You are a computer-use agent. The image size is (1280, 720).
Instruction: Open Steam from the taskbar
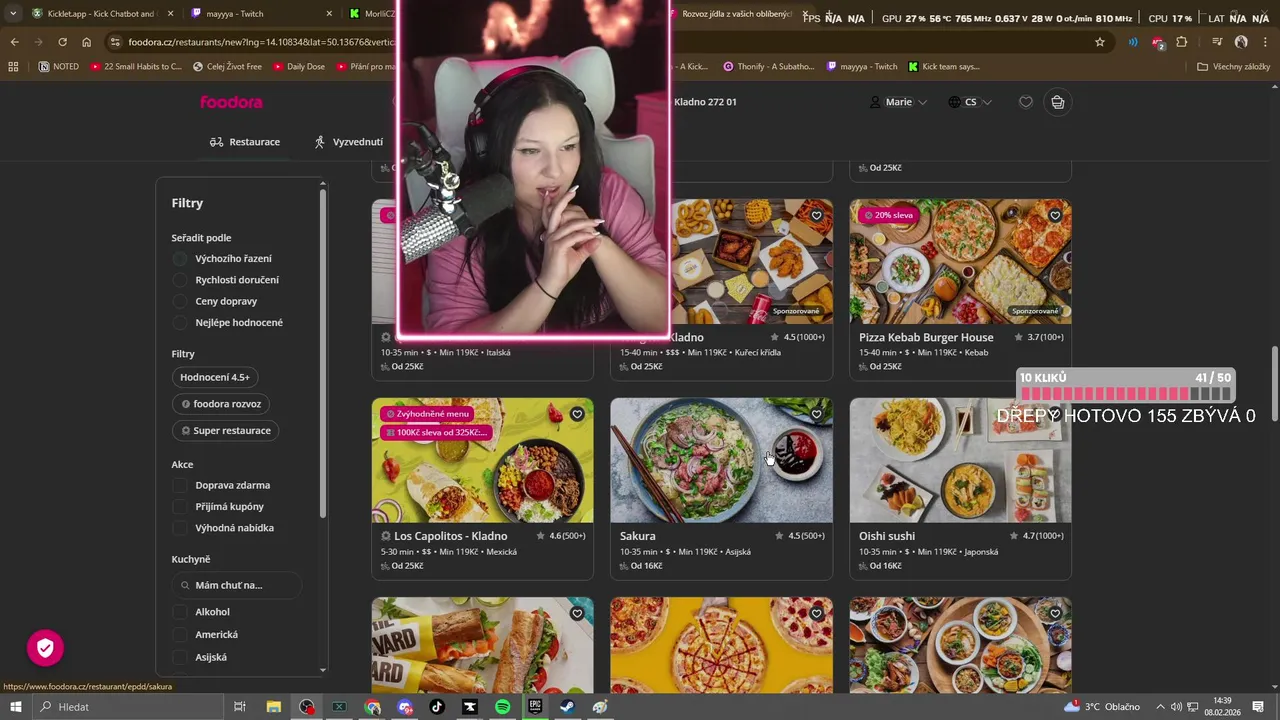point(567,707)
